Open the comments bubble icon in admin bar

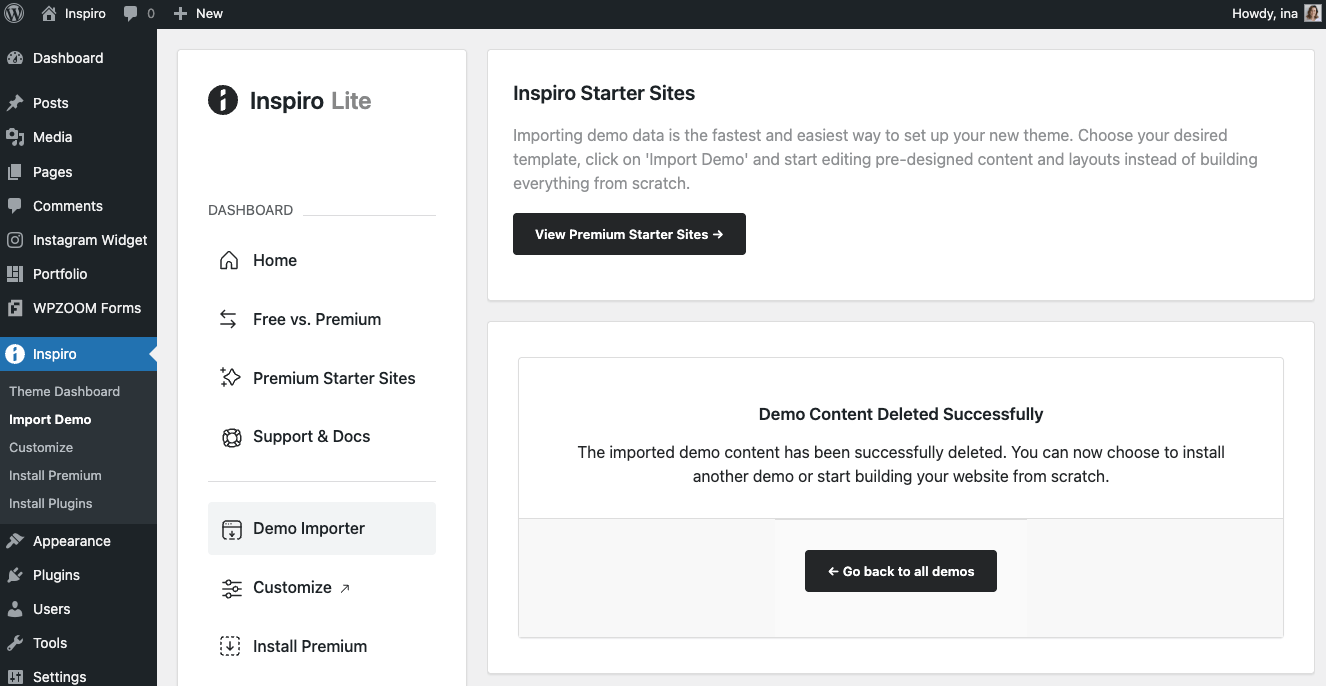point(131,14)
